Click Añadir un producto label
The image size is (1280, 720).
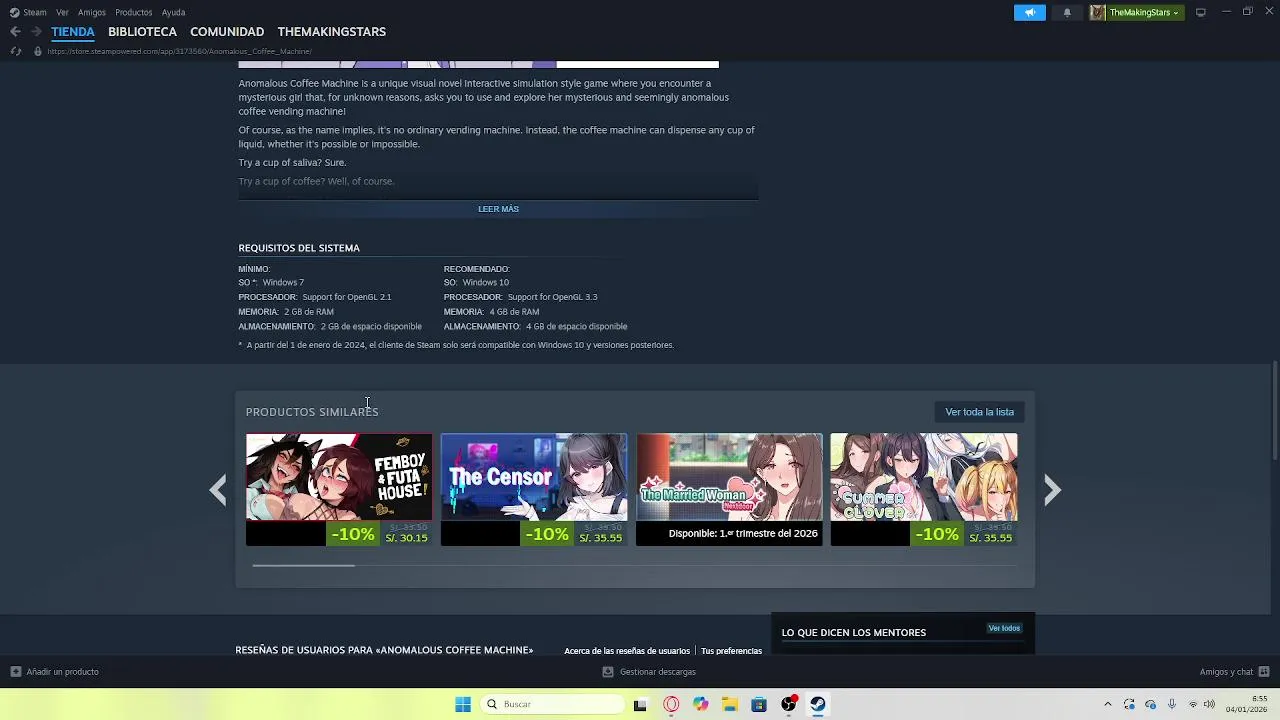[62, 672]
